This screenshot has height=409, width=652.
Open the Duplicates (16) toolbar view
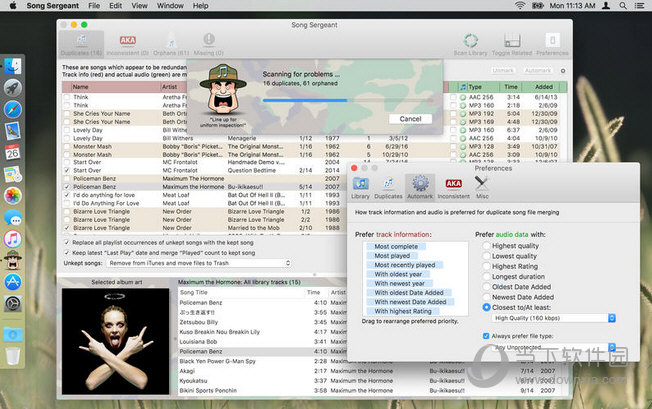click(x=81, y=44)
